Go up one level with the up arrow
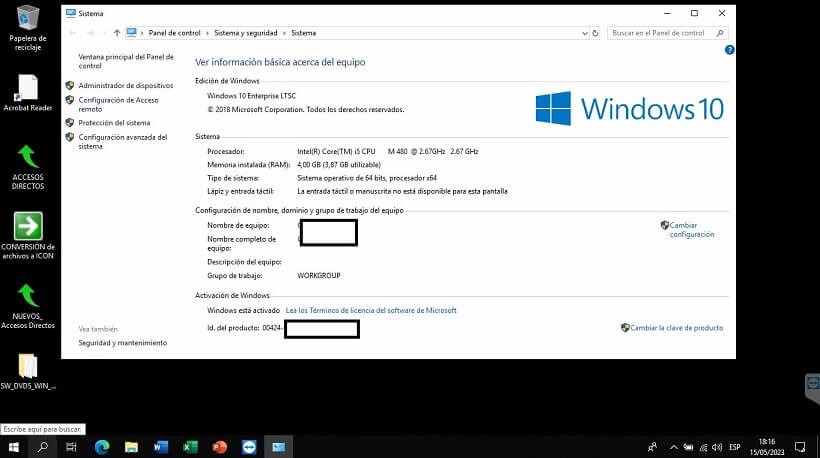This screenshot has width=820, height=458. 117,33
